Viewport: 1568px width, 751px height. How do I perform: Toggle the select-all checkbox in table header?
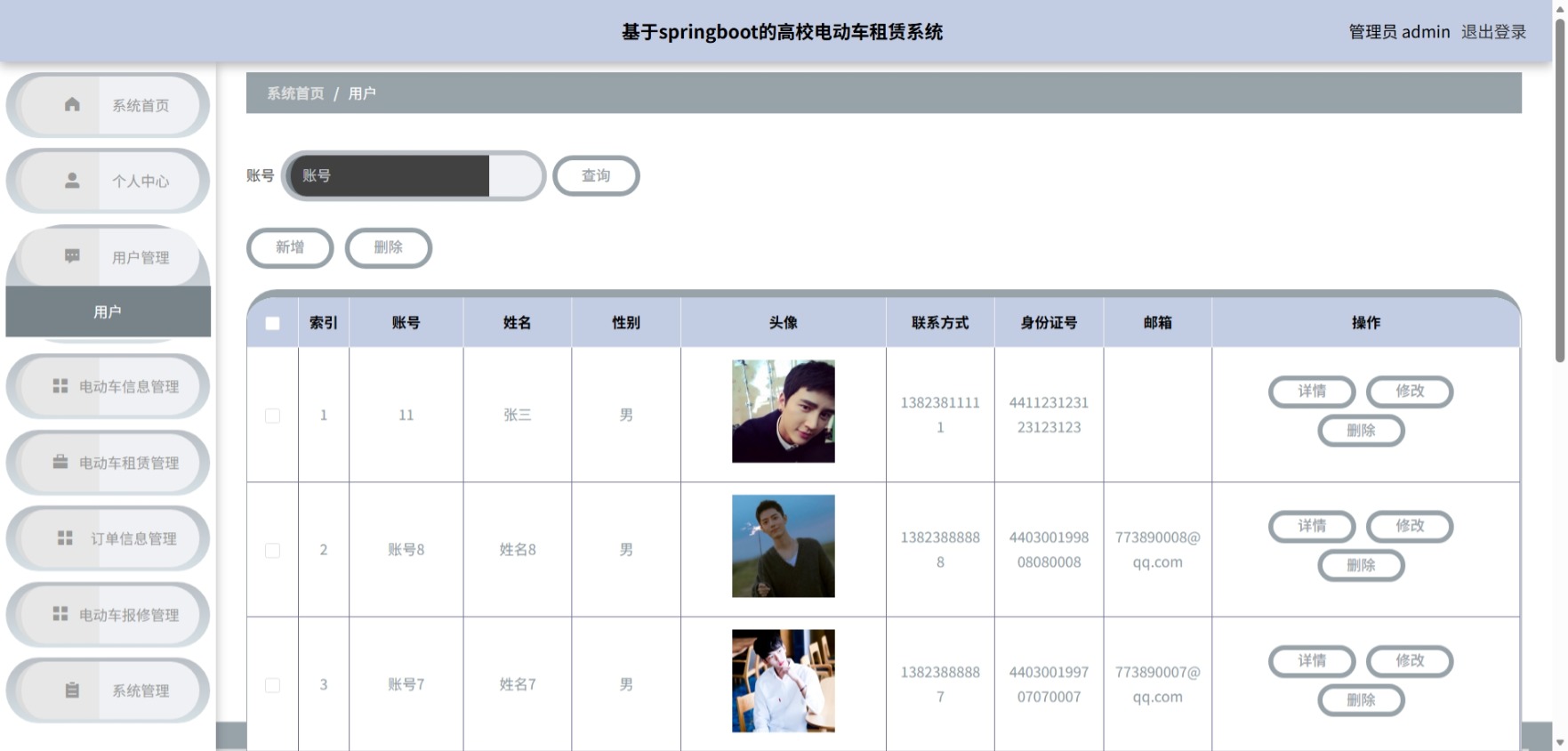[272, 323]
